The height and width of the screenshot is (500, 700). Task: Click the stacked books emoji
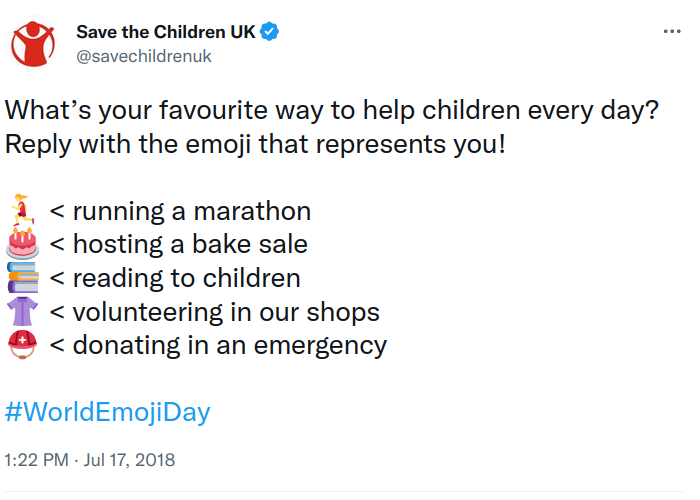coord(23,277)
